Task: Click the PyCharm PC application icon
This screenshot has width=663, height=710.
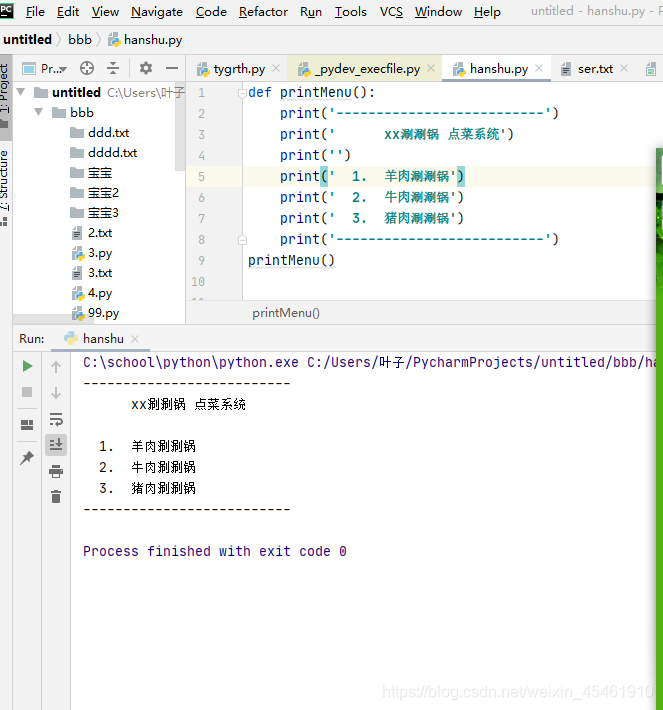Action: [x=7, y=10]
